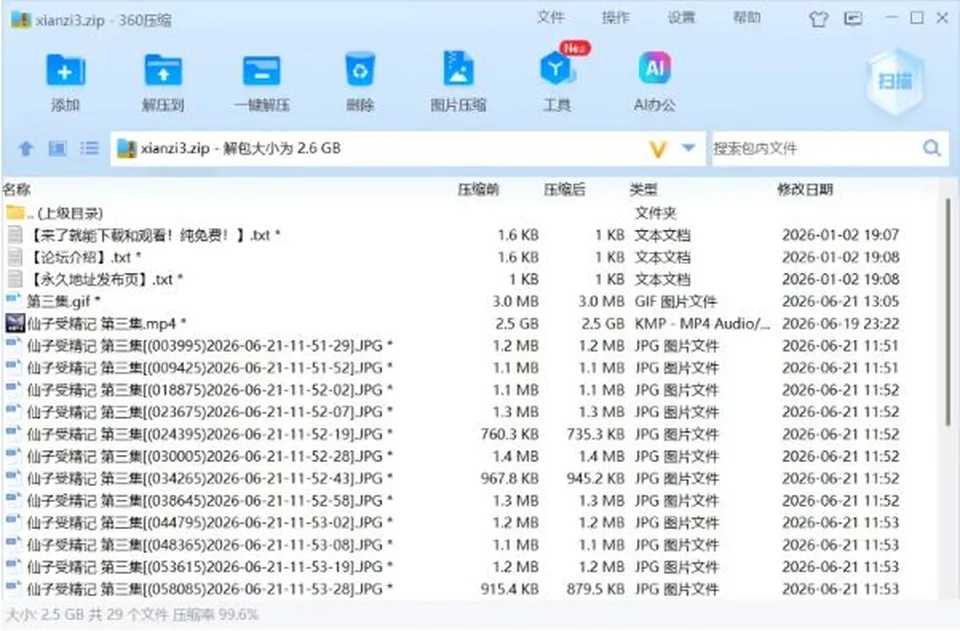Image resolution: width=960 pixels, height=631 pixels.
Task: Click the orange V icon in the address bar
Action: click(x=658, y=149)
